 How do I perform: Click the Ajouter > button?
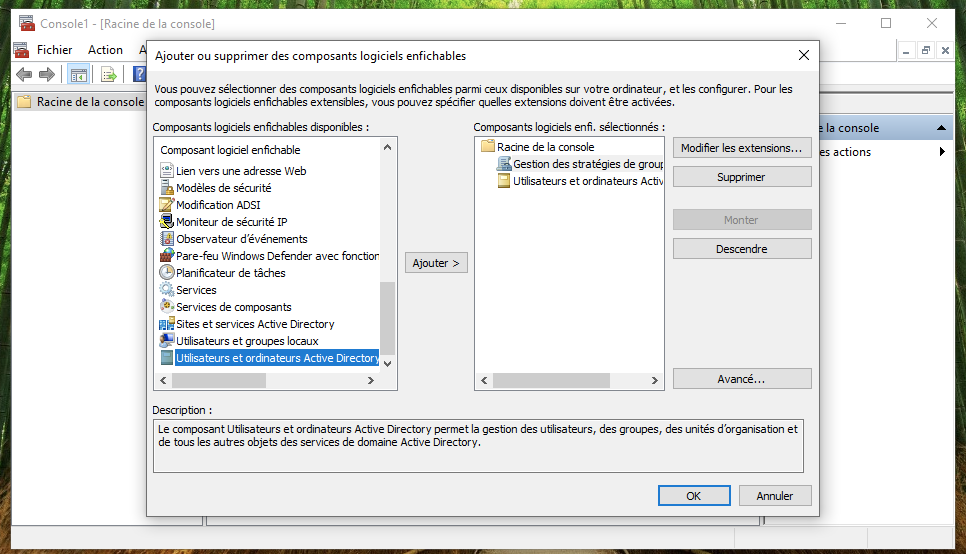(x=436, y=263)
